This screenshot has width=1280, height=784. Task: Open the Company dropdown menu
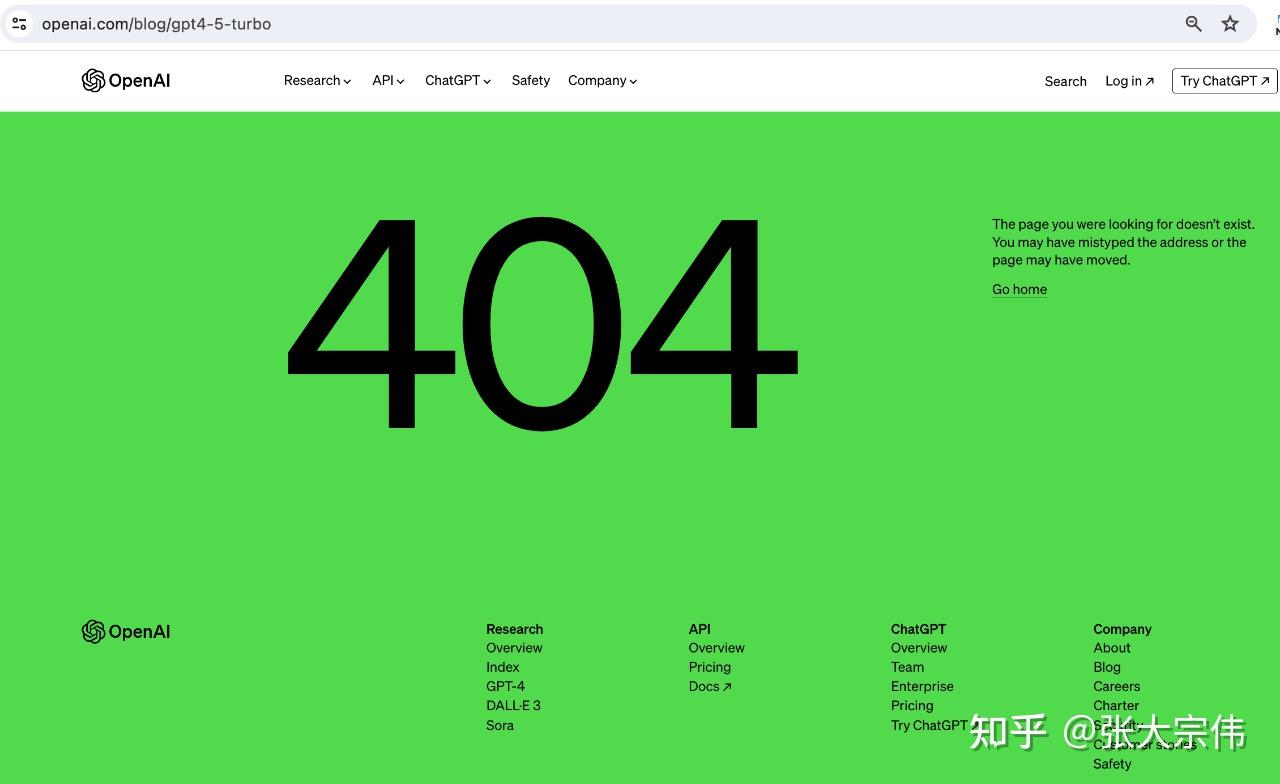pyautogui.click(x=602, y=81)
